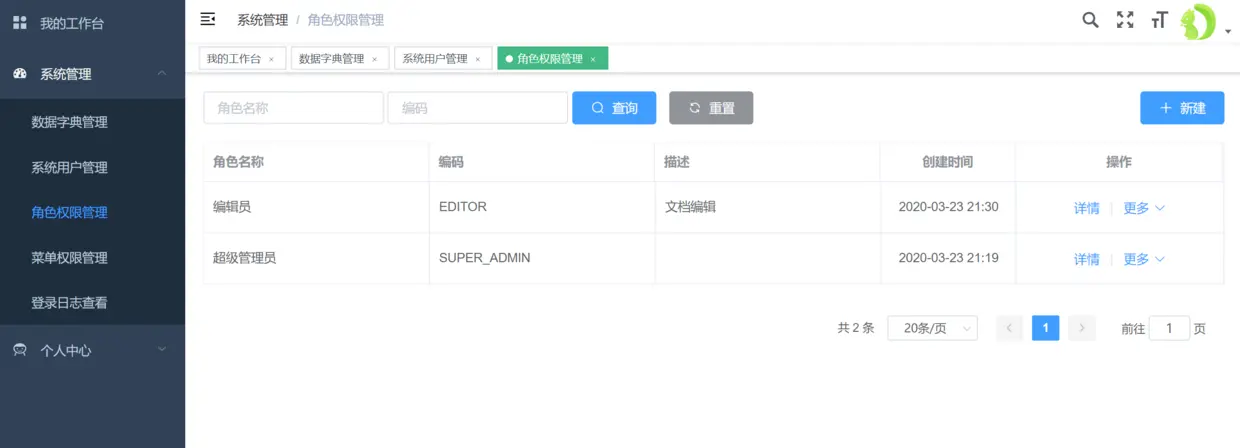Toggle fullscreen mode icon
This screenshot has height=448, width=1240.
point(1125,19)
